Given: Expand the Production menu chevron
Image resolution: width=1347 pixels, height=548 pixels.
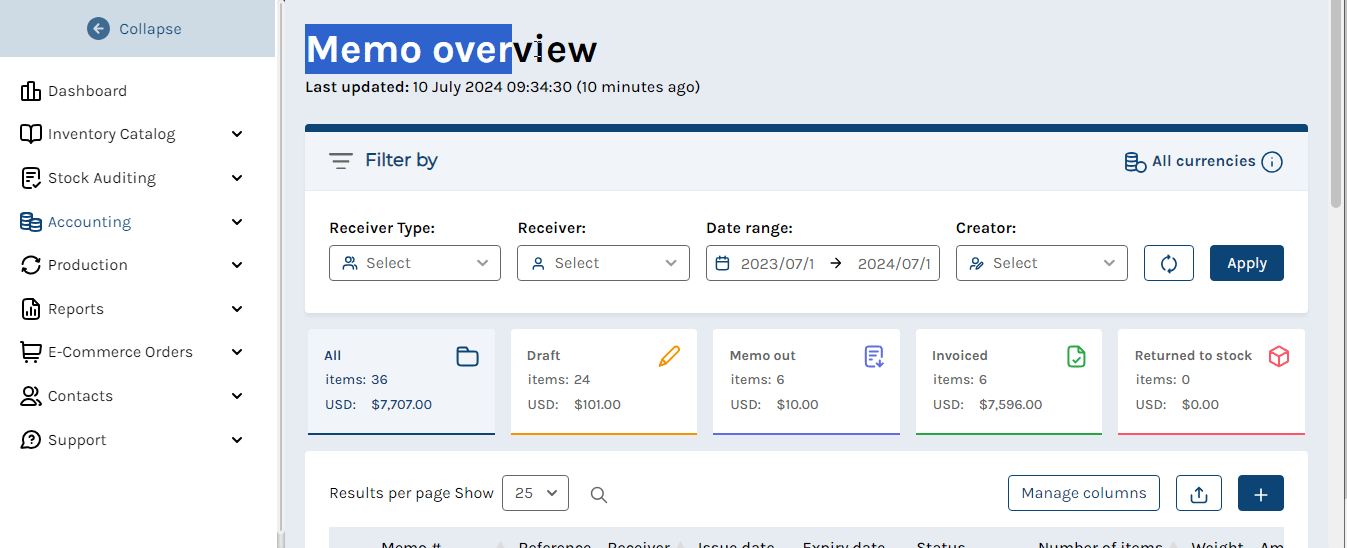Looking at the screenshot, I should [x=237, y=265].
